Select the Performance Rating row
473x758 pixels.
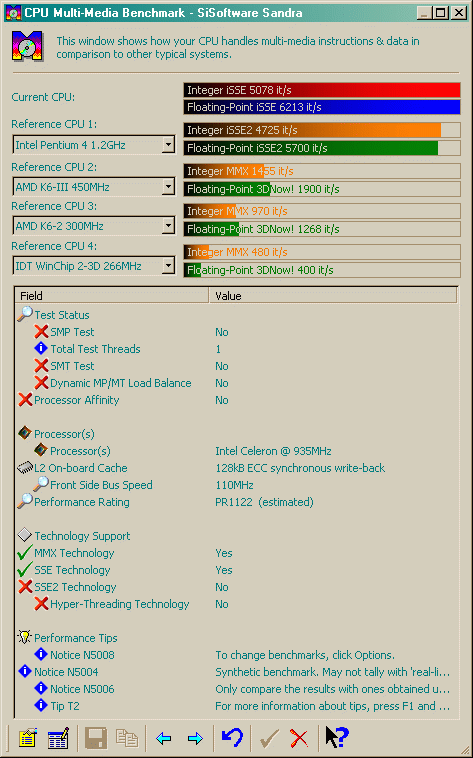coord(236,502)
